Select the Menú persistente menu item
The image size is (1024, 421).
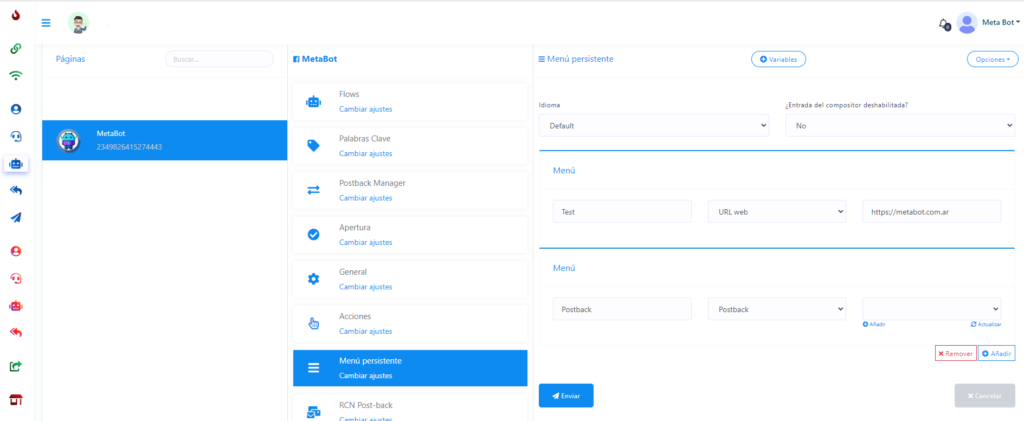(x=410, y=368)
